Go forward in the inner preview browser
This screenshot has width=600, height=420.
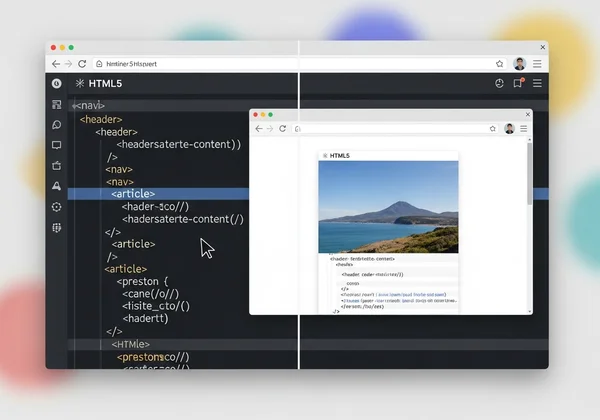[270, 129]
